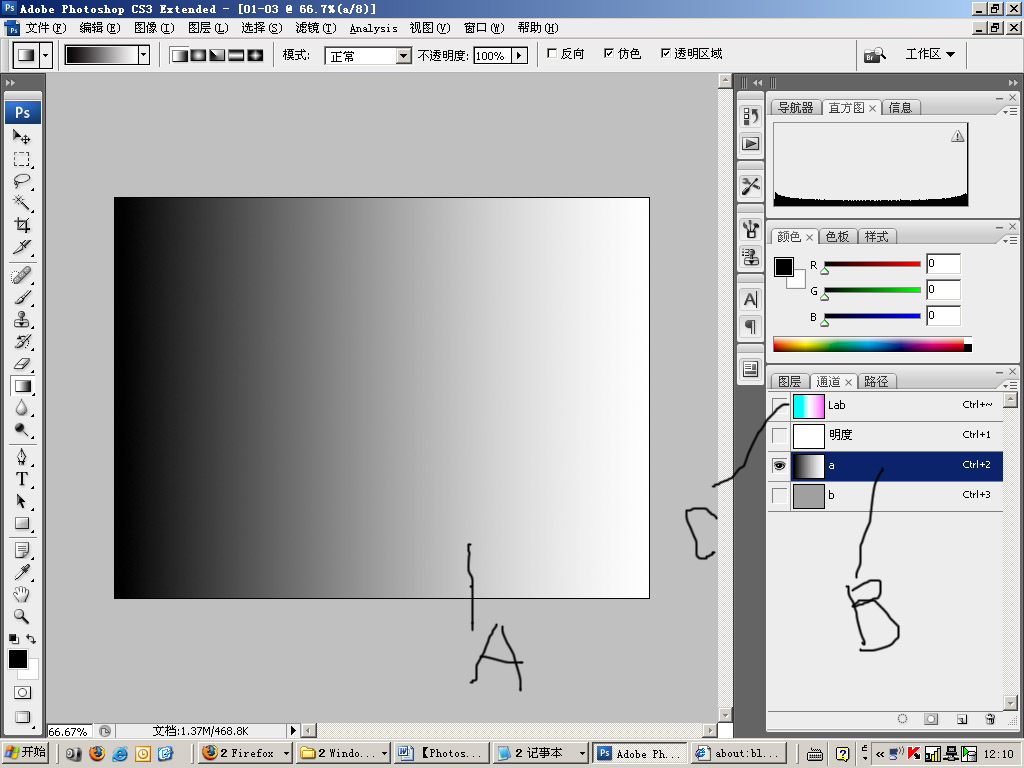Screen dimensions: 1024x768
Task: Select the Slice tool
Action: click(22, 248)
